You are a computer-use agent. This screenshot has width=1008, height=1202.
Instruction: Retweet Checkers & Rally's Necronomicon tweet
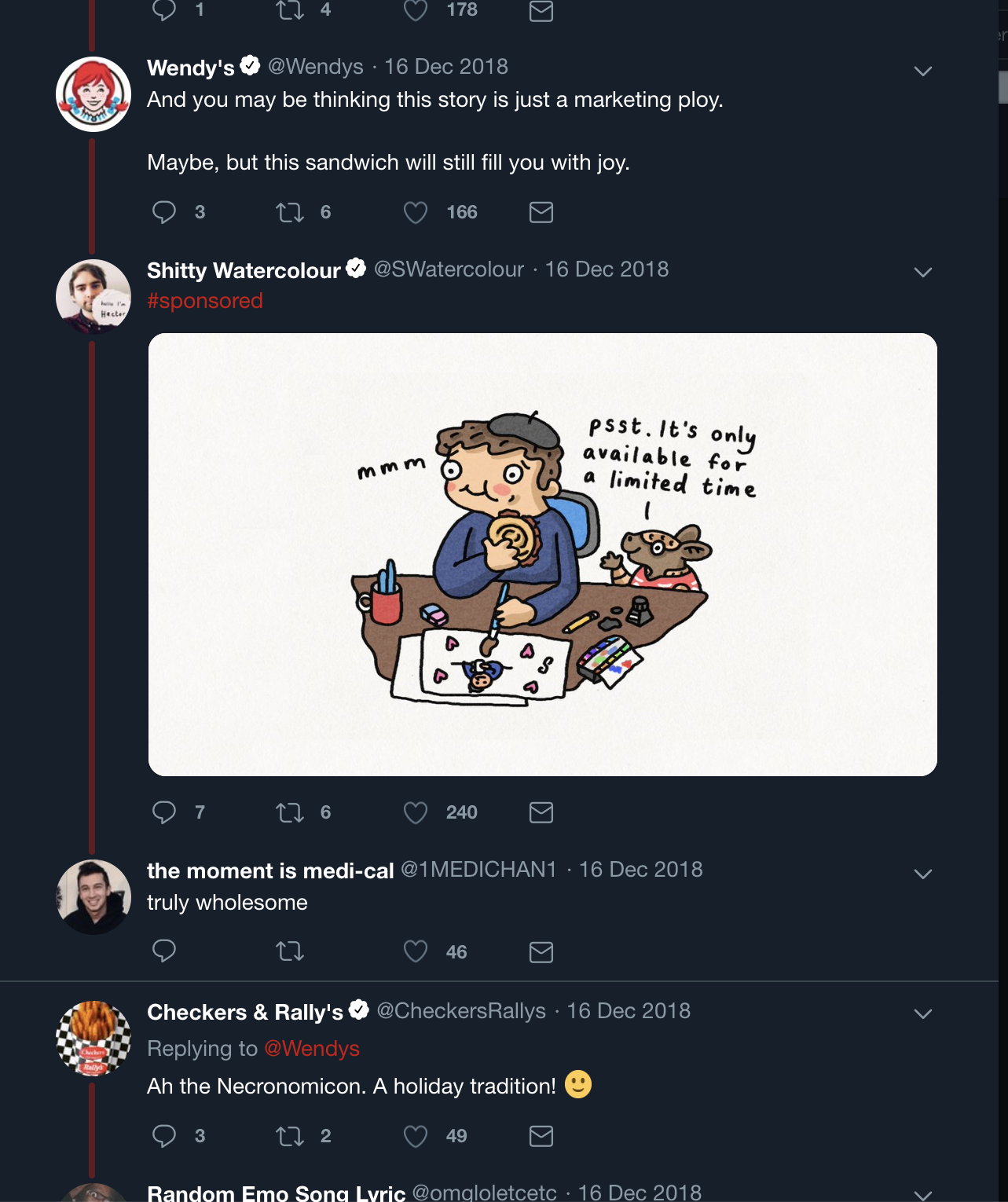pos(290,1136)
